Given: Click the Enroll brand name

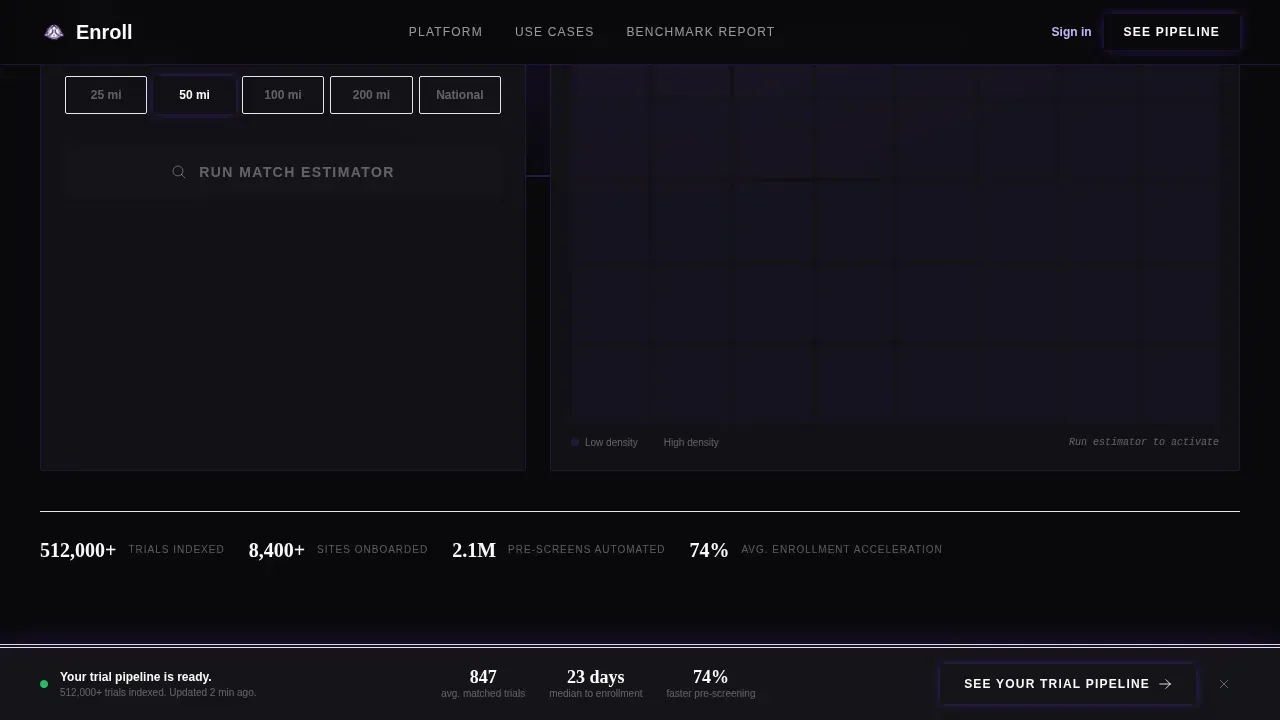Looking at the screenshot, I should click(x=104, y=32).
